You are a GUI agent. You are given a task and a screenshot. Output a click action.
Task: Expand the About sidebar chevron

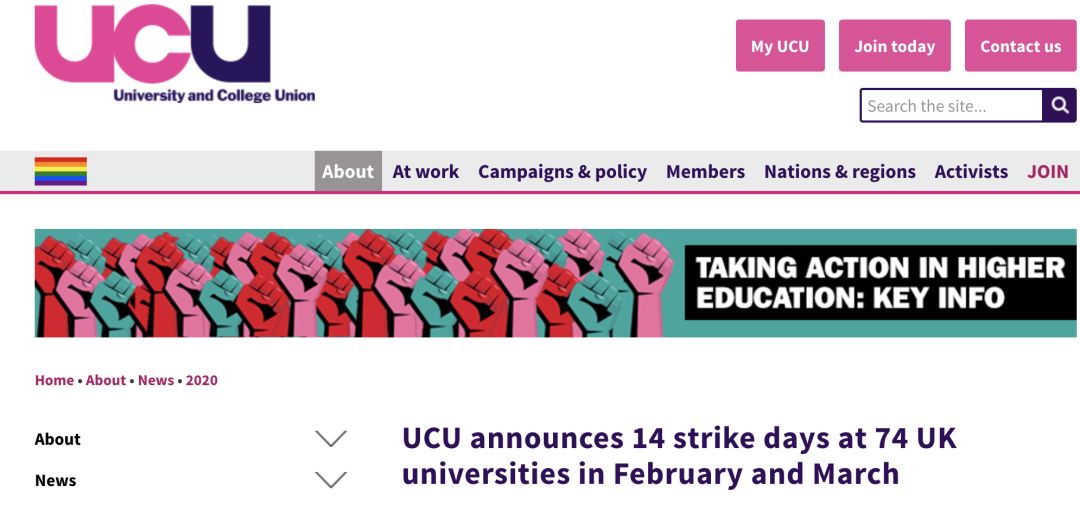pos(331,439)
